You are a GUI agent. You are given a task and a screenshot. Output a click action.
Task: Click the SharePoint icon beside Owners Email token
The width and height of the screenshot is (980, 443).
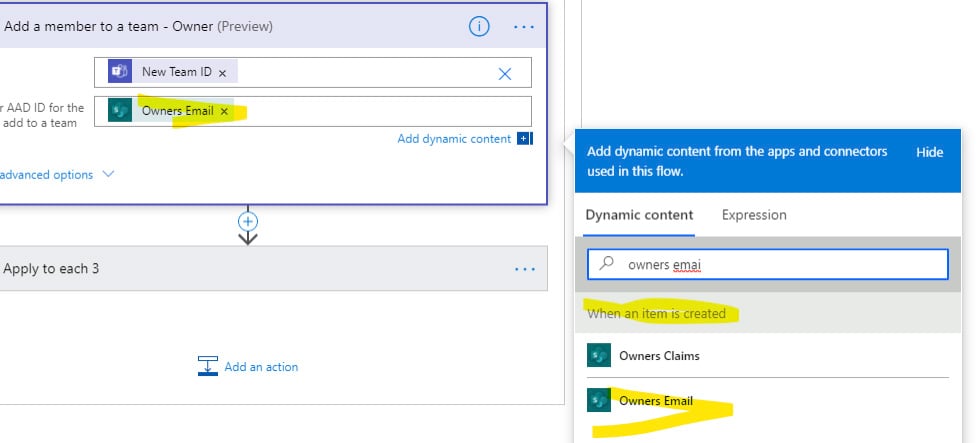(x=119, y=110)
